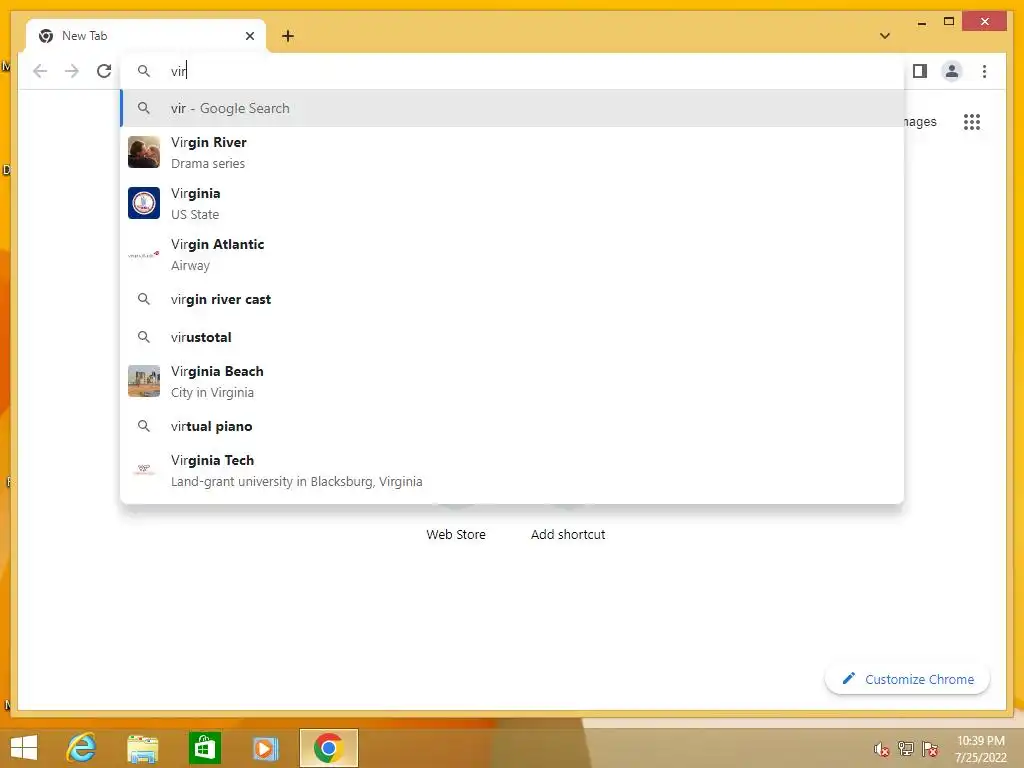1024x768 pixels.
Task: Click the Virgin River thumbnail image
Action: [144, 152]
